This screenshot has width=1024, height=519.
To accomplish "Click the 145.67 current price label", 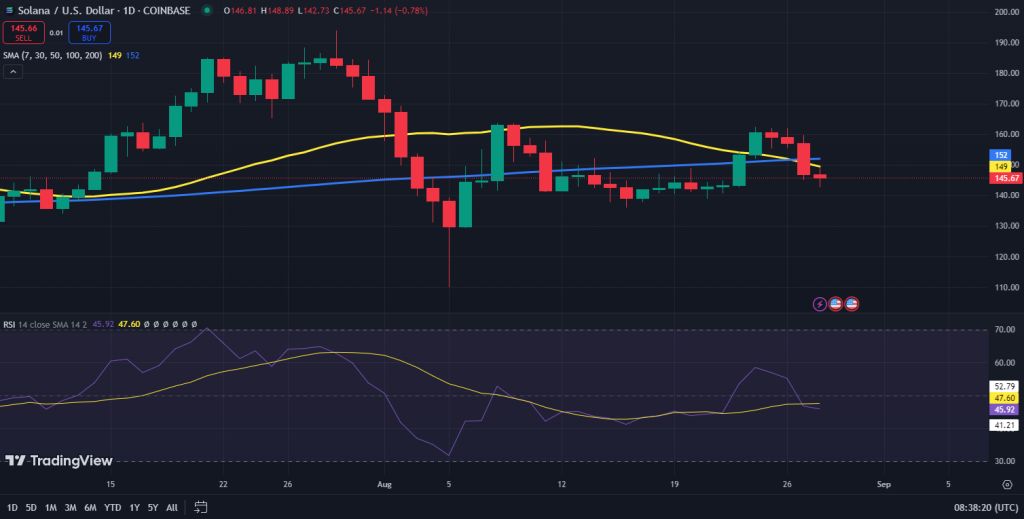I will [1006, 178].
